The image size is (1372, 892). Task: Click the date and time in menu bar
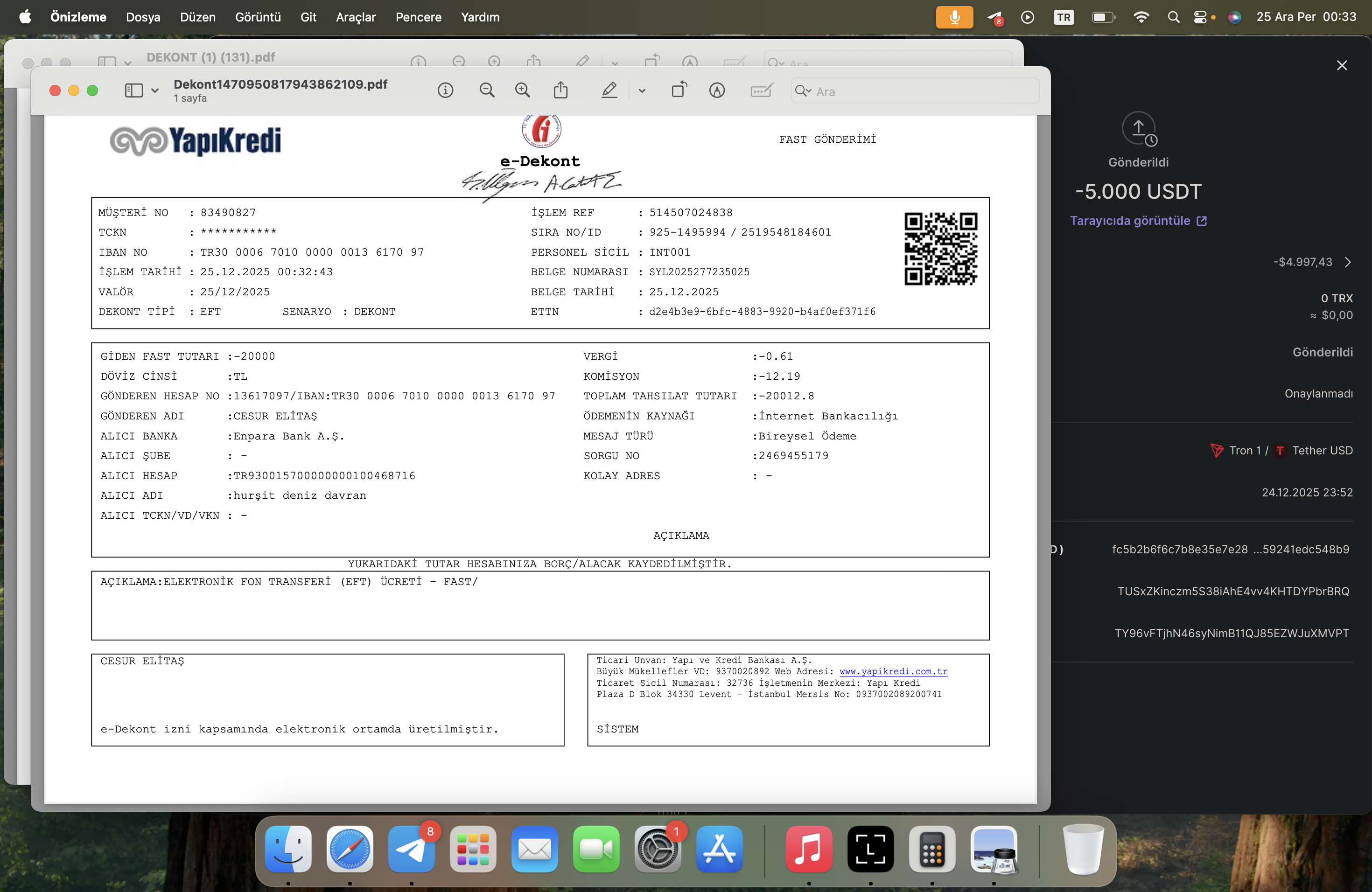click(x=1306, y=17)
